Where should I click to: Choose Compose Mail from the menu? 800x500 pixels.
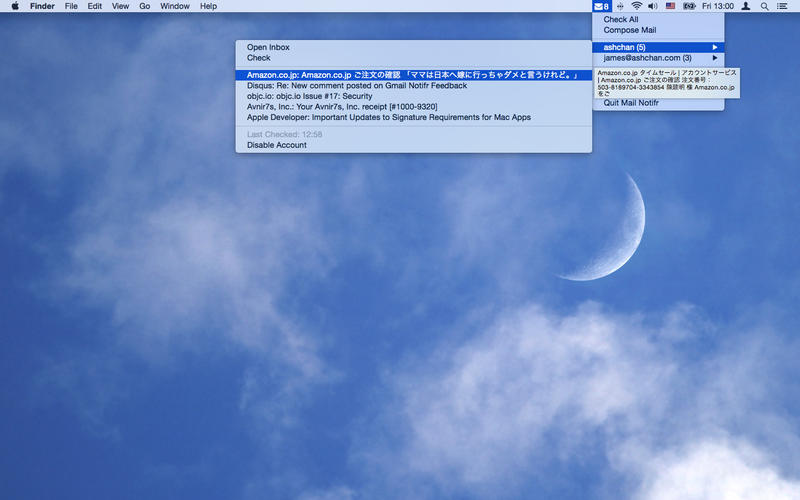coord(629,30)
